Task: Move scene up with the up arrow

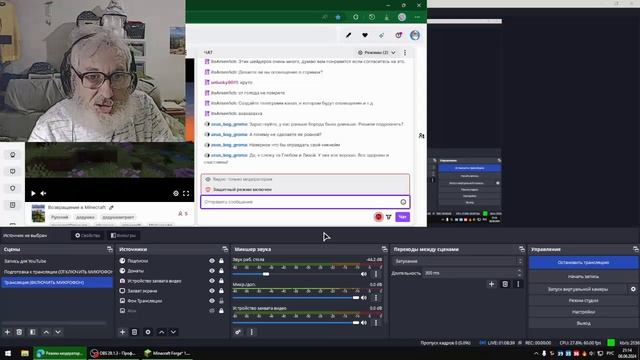Action: pyautogui.click(x=46, y=332)
